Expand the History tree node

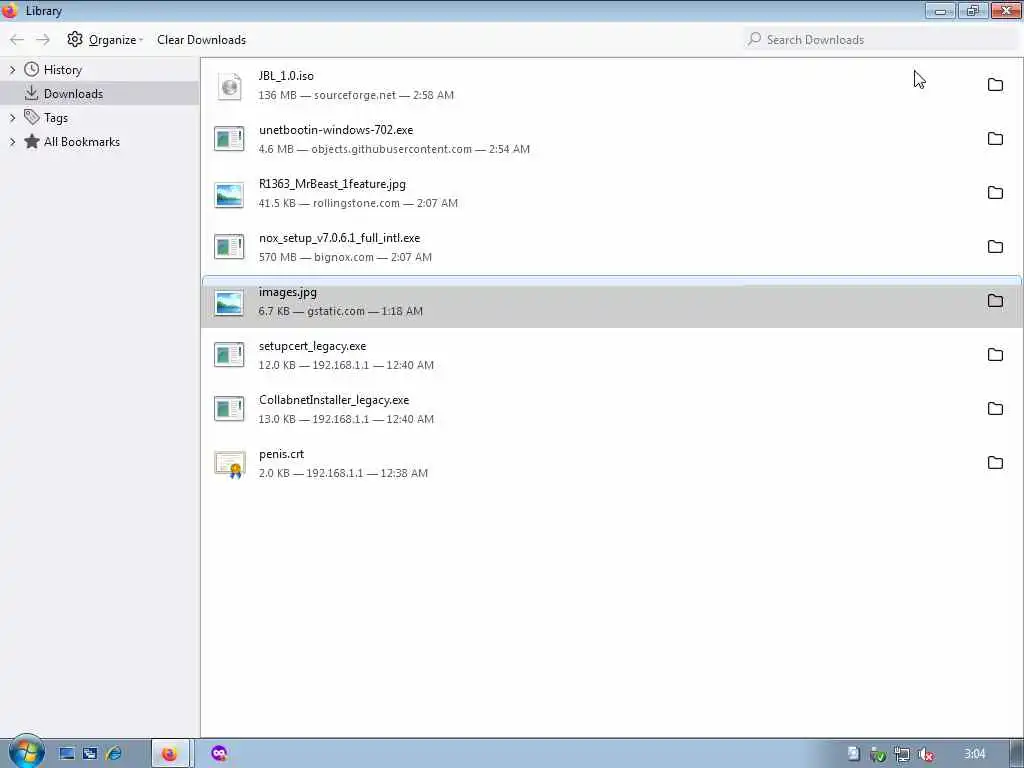pos(12,70)
